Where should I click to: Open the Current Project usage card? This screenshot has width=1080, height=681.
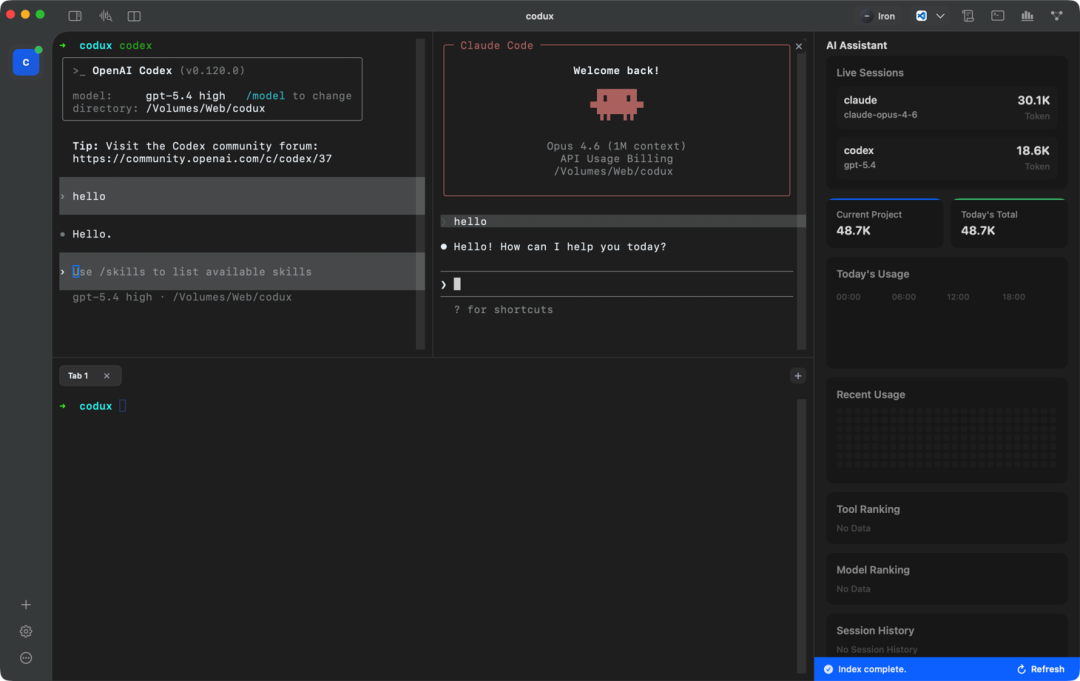pyautogui.click(x=884, y=222)
